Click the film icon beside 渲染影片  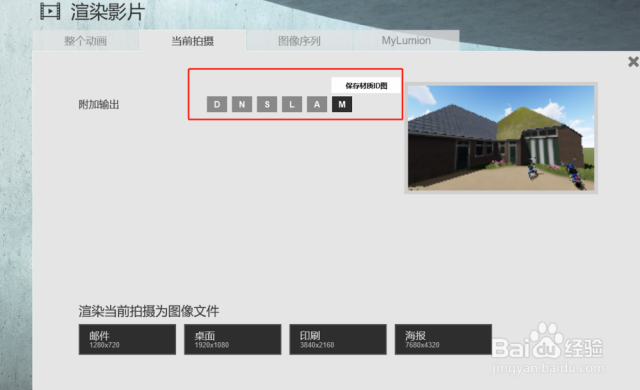point(50,11)
